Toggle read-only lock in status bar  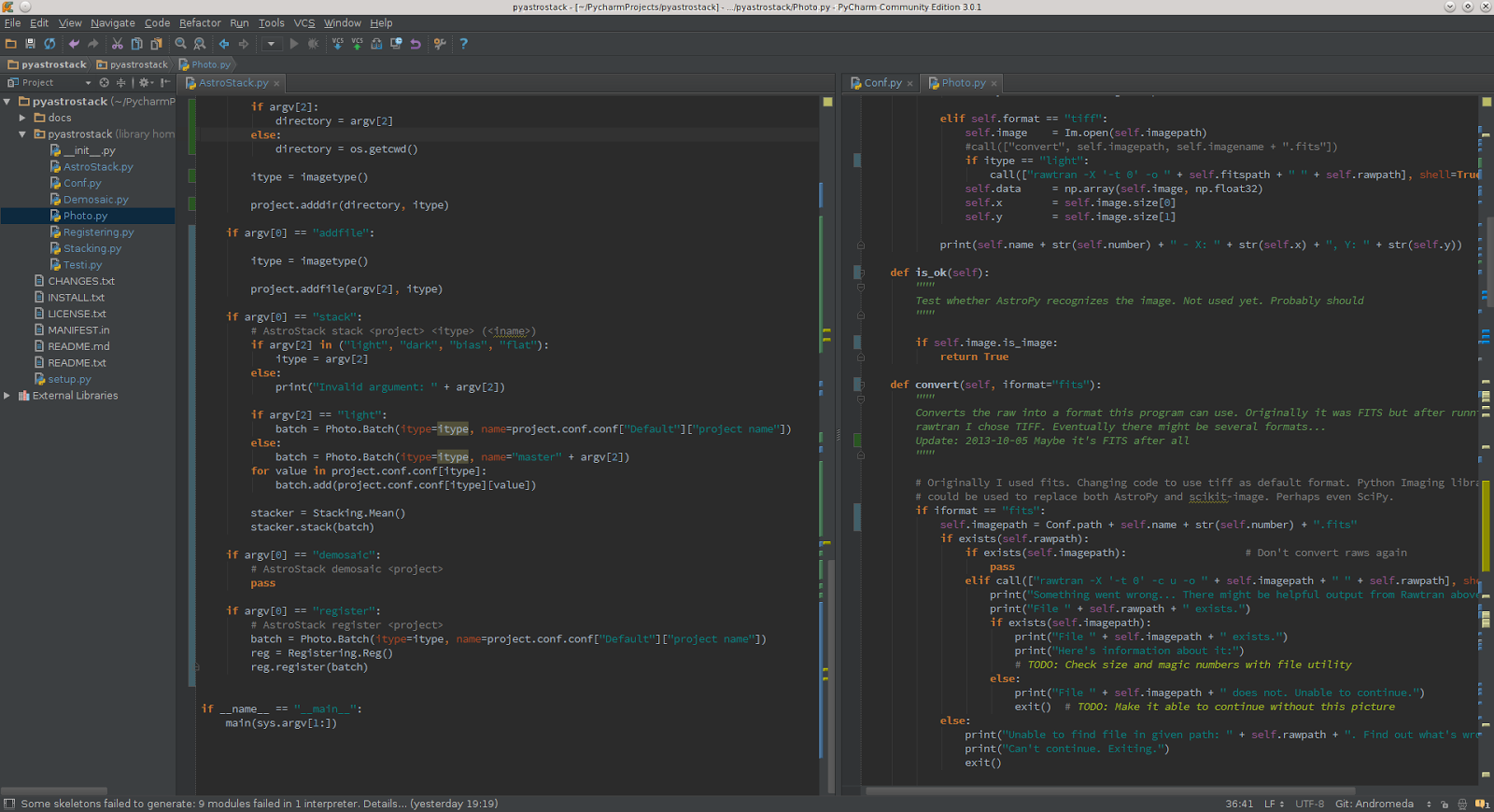[1445, 804]
